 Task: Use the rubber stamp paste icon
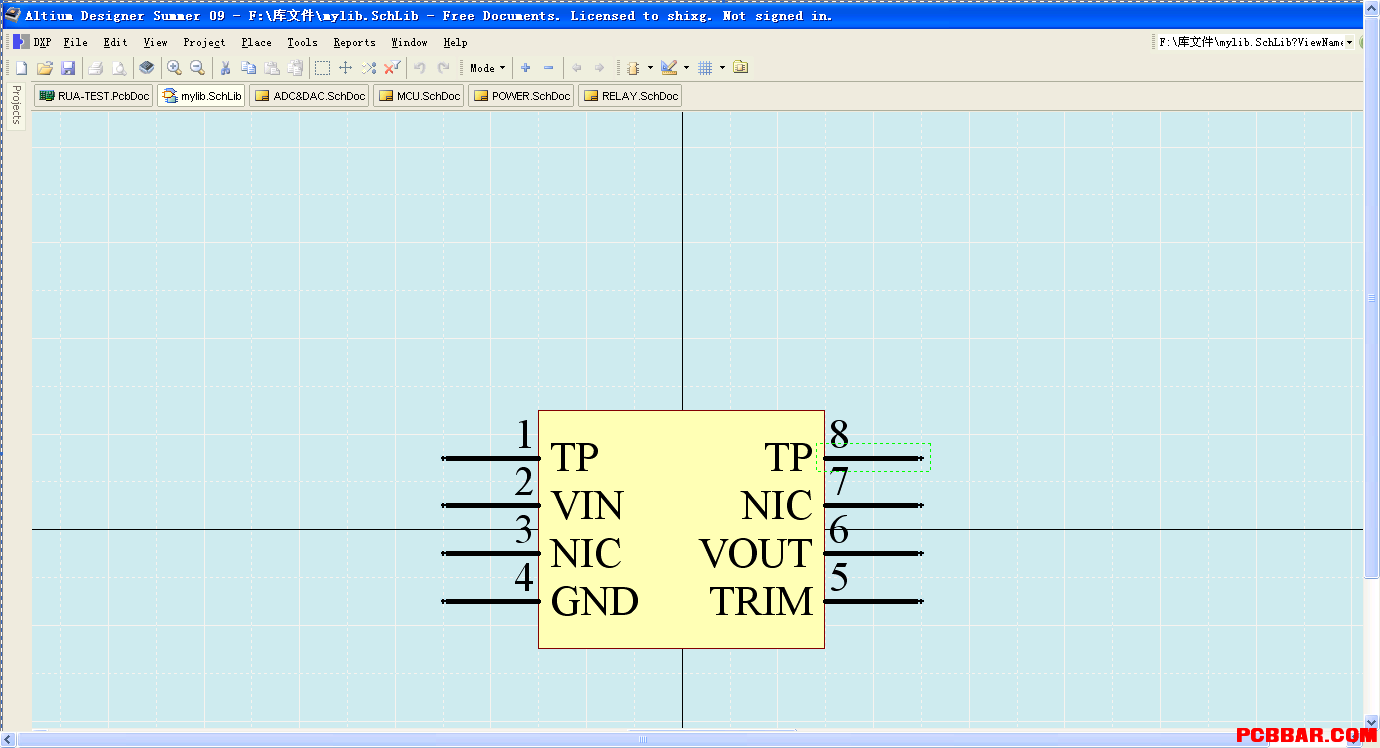(x=295, y=68)
